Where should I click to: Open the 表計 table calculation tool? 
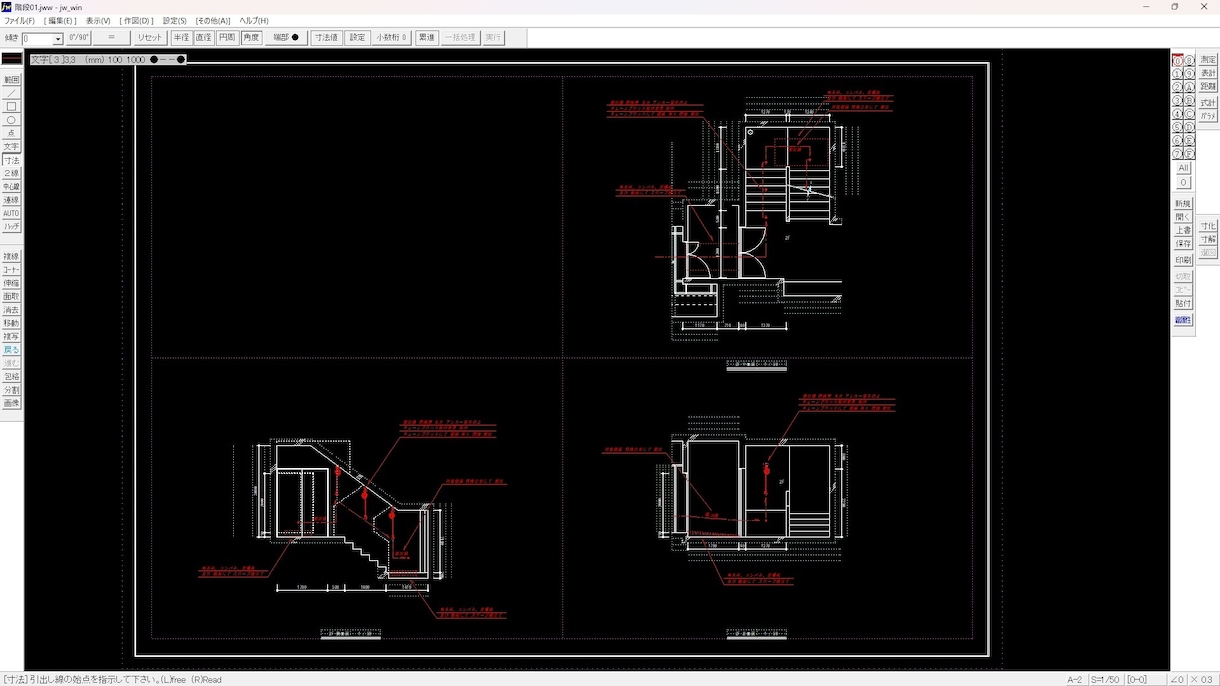(1208, 73)
